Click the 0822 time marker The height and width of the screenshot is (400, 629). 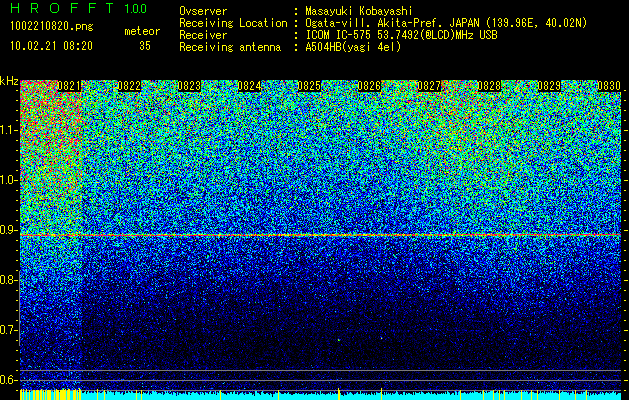pyautogui.click(x=129, y=86)
